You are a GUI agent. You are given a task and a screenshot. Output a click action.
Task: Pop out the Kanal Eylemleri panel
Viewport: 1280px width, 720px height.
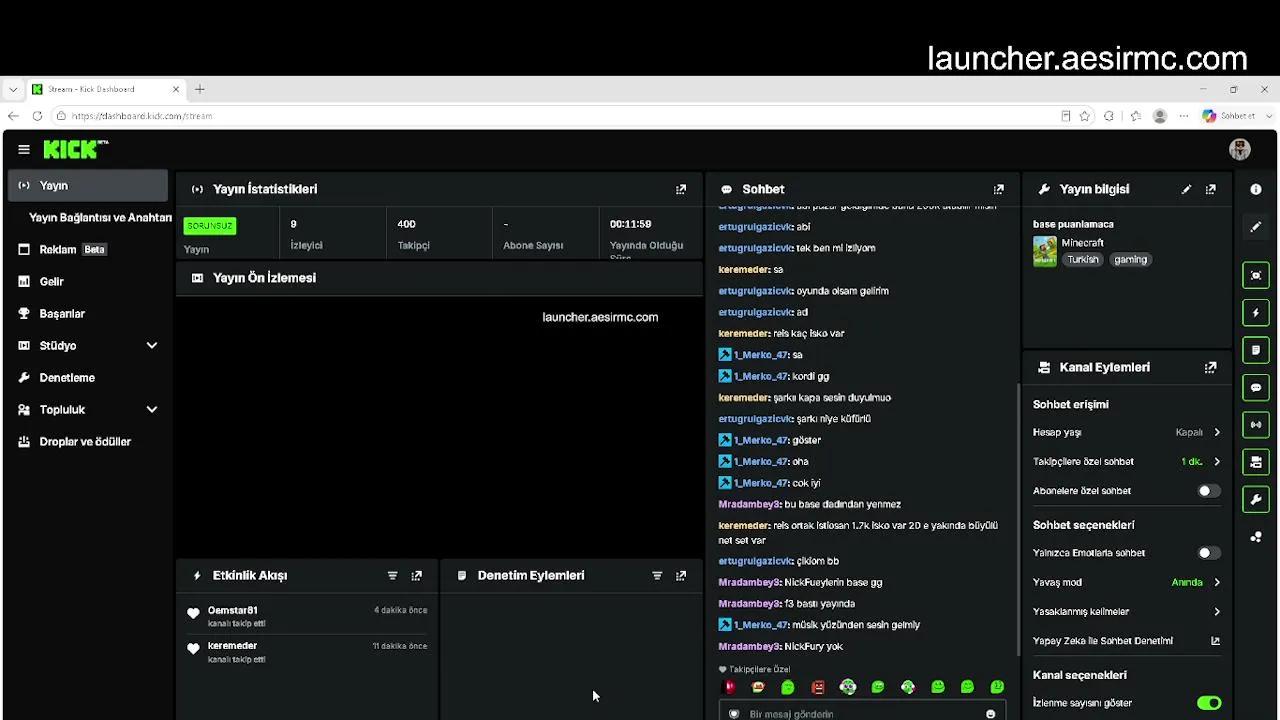pyautogui.click(x=1211, y=367)
